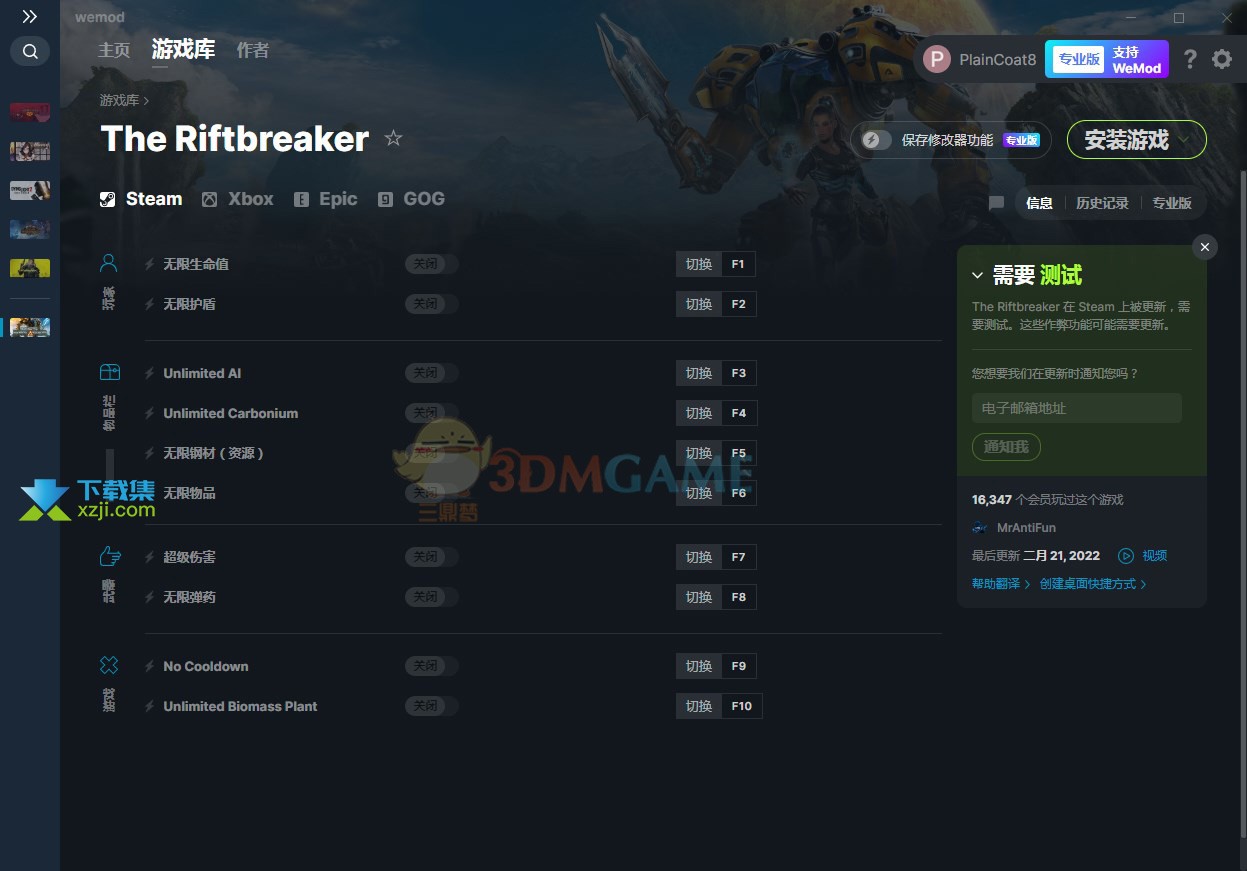Viewport: 1247px width, 871px height.
Task: Click the PlainCoat8 avatar icon
Action: tap(937, 59)
